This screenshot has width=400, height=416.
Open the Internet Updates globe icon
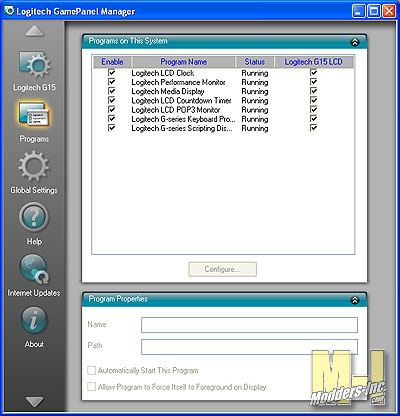[x=34, y=269]
